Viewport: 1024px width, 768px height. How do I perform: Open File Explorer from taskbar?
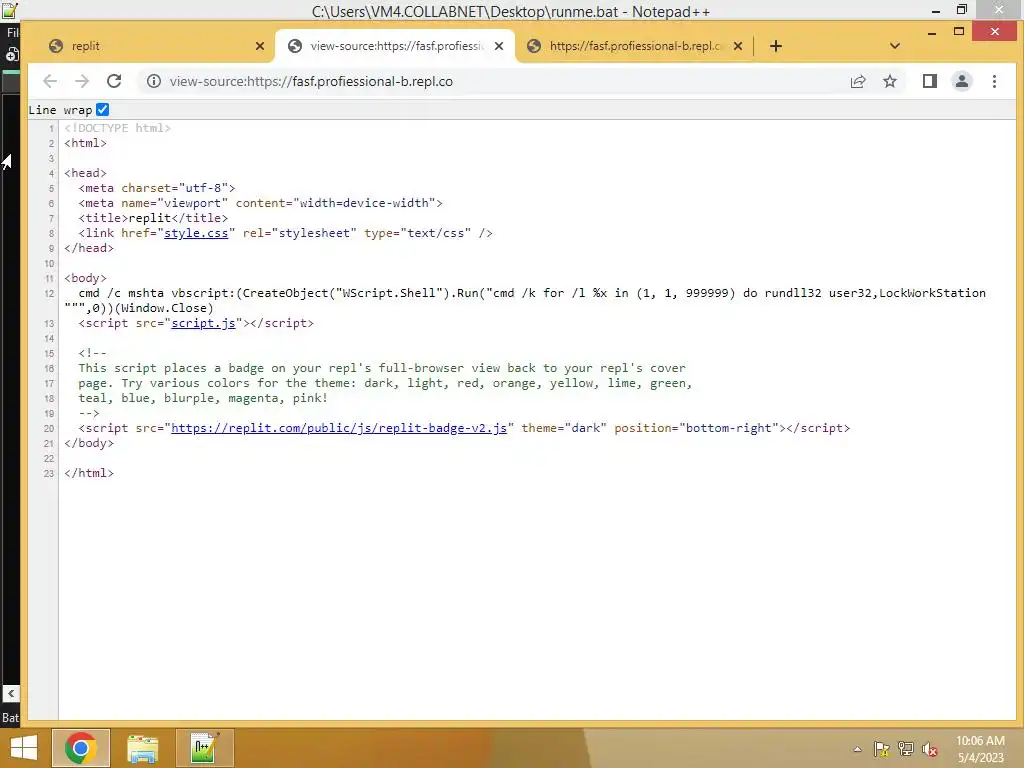click(142, 748)
